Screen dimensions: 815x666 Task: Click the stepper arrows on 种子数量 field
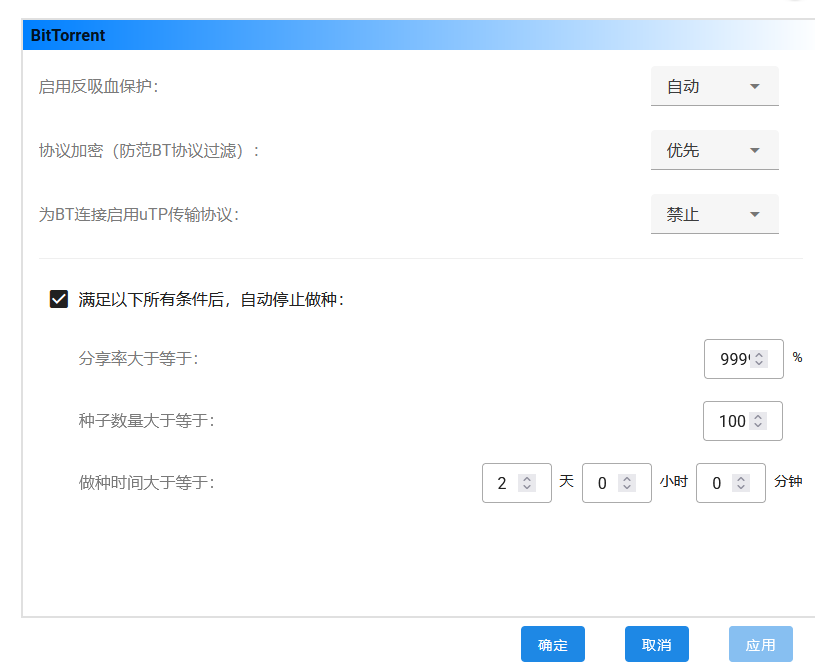(759, 421)
